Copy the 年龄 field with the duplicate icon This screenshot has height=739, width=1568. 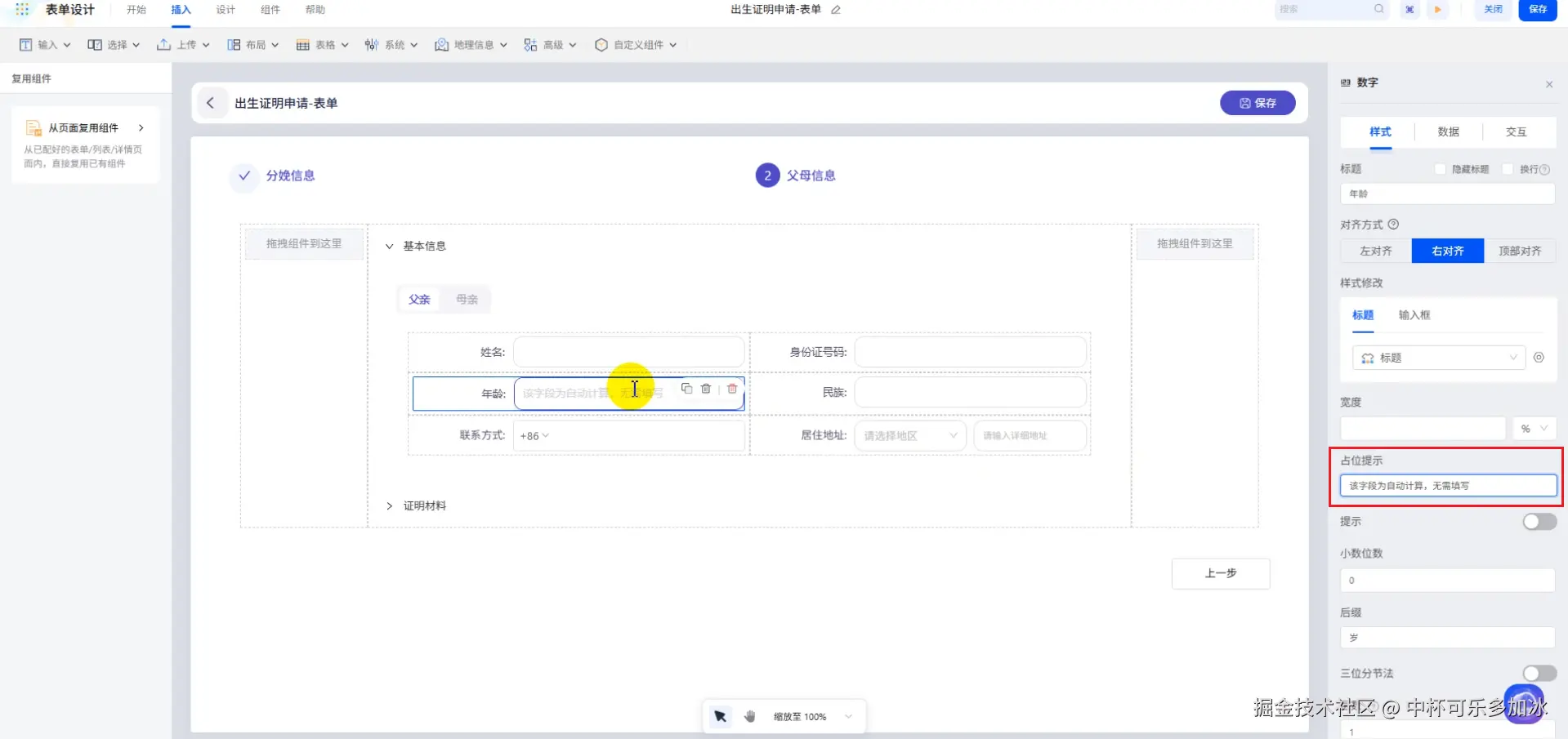[x=686, y=389]
